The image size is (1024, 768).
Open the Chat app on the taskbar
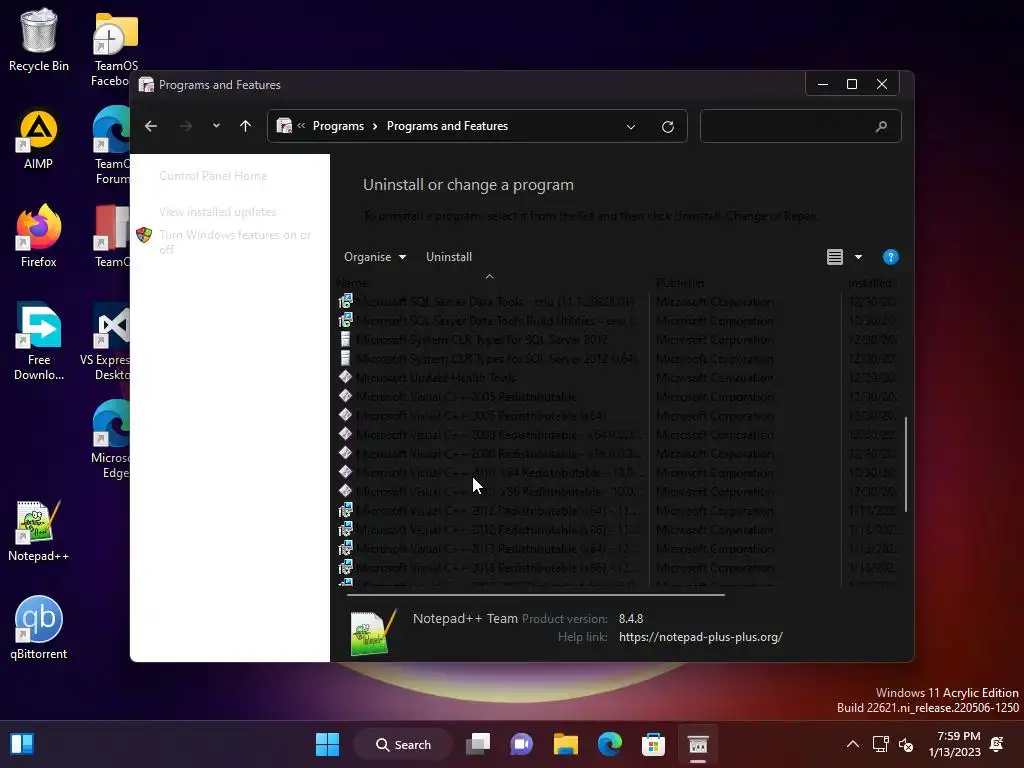click(x=522, y=744)
